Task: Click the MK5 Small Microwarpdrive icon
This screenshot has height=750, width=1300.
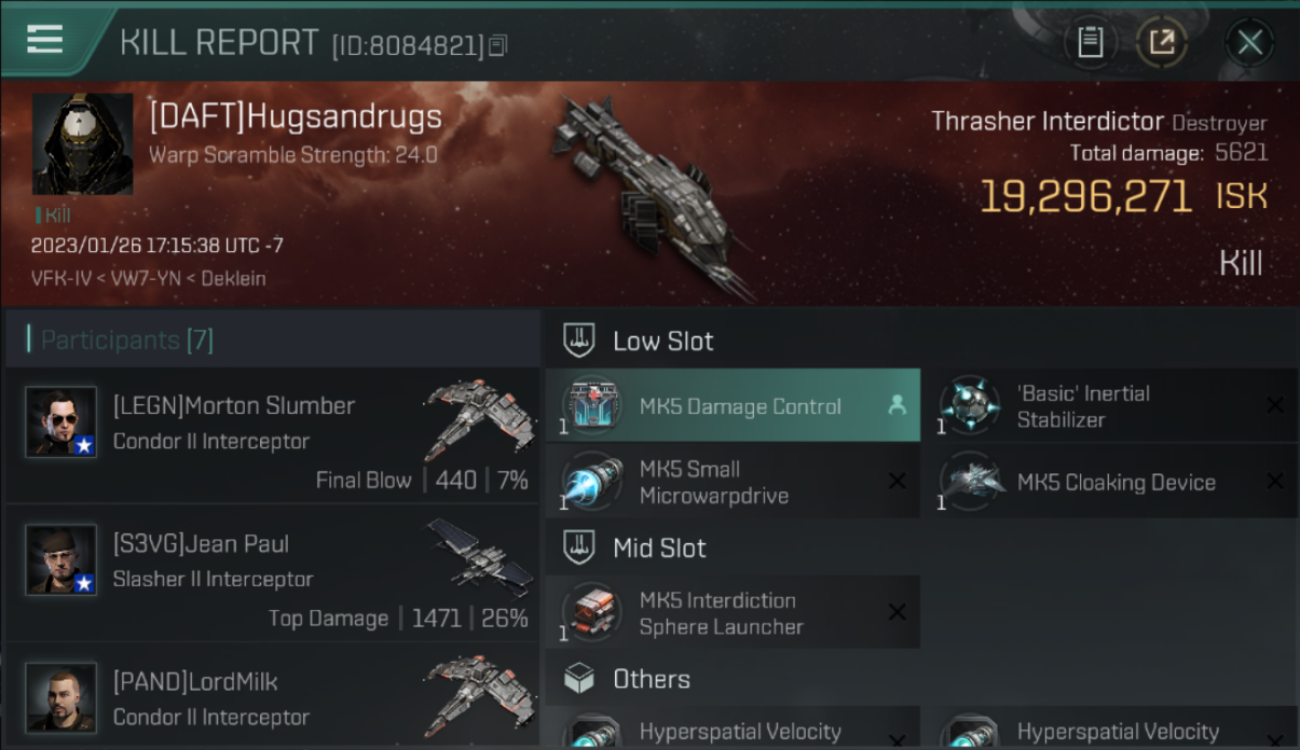Action: 592,482
